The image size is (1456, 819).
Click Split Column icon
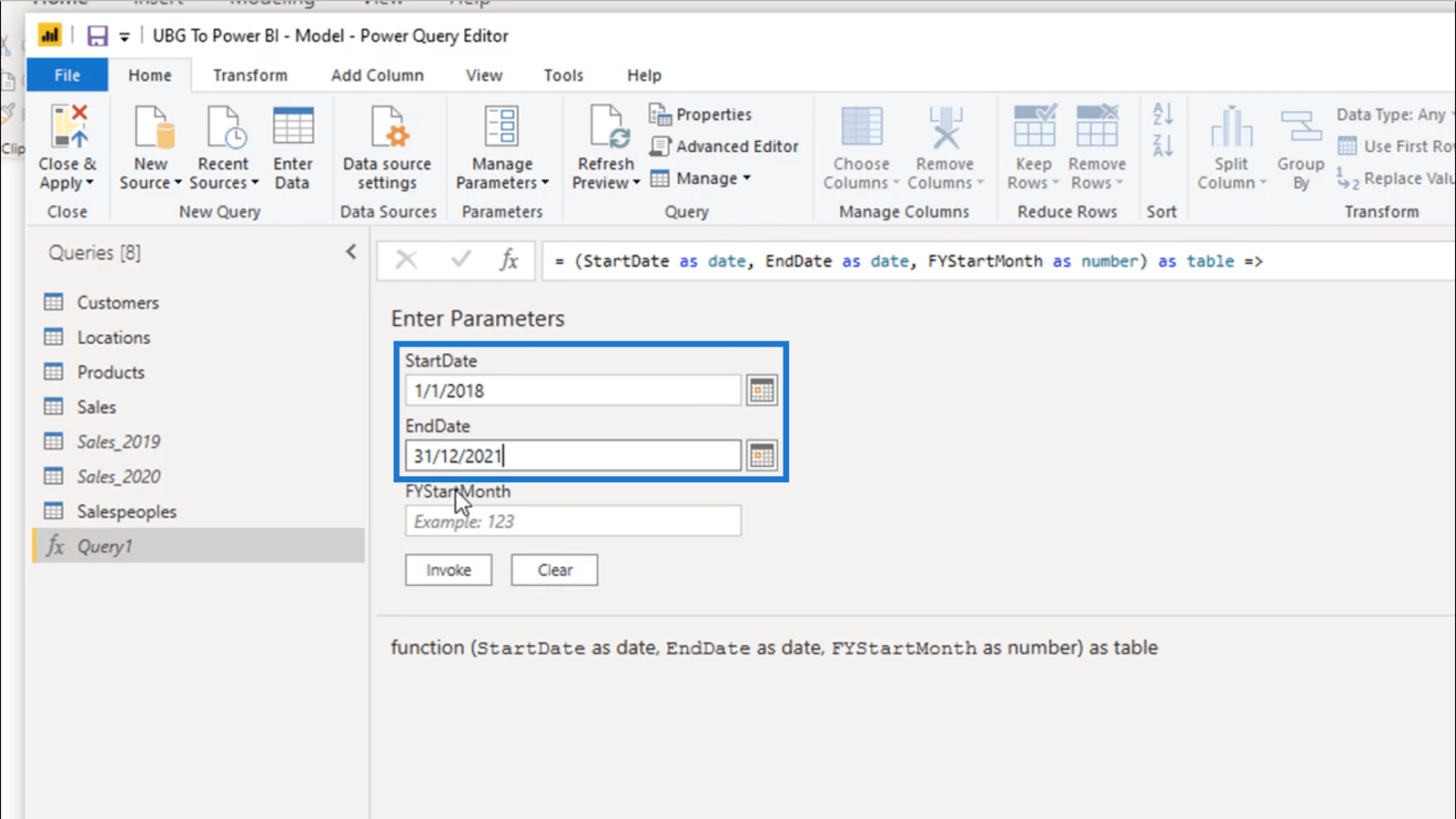[1231, 126]
